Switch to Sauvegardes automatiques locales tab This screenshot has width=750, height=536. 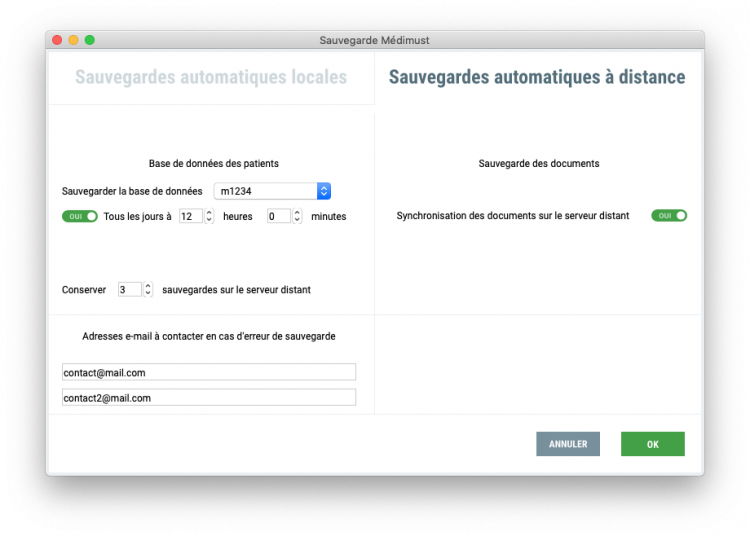pyautogui.click(x=211, y=77)
